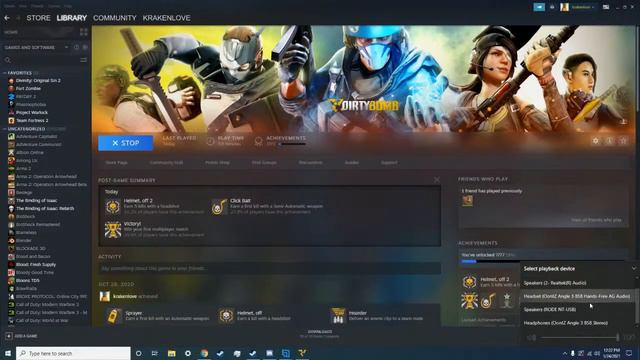Select Among Us in the library list
This screenshot has height=360, width=640.
tap(27, 160)
